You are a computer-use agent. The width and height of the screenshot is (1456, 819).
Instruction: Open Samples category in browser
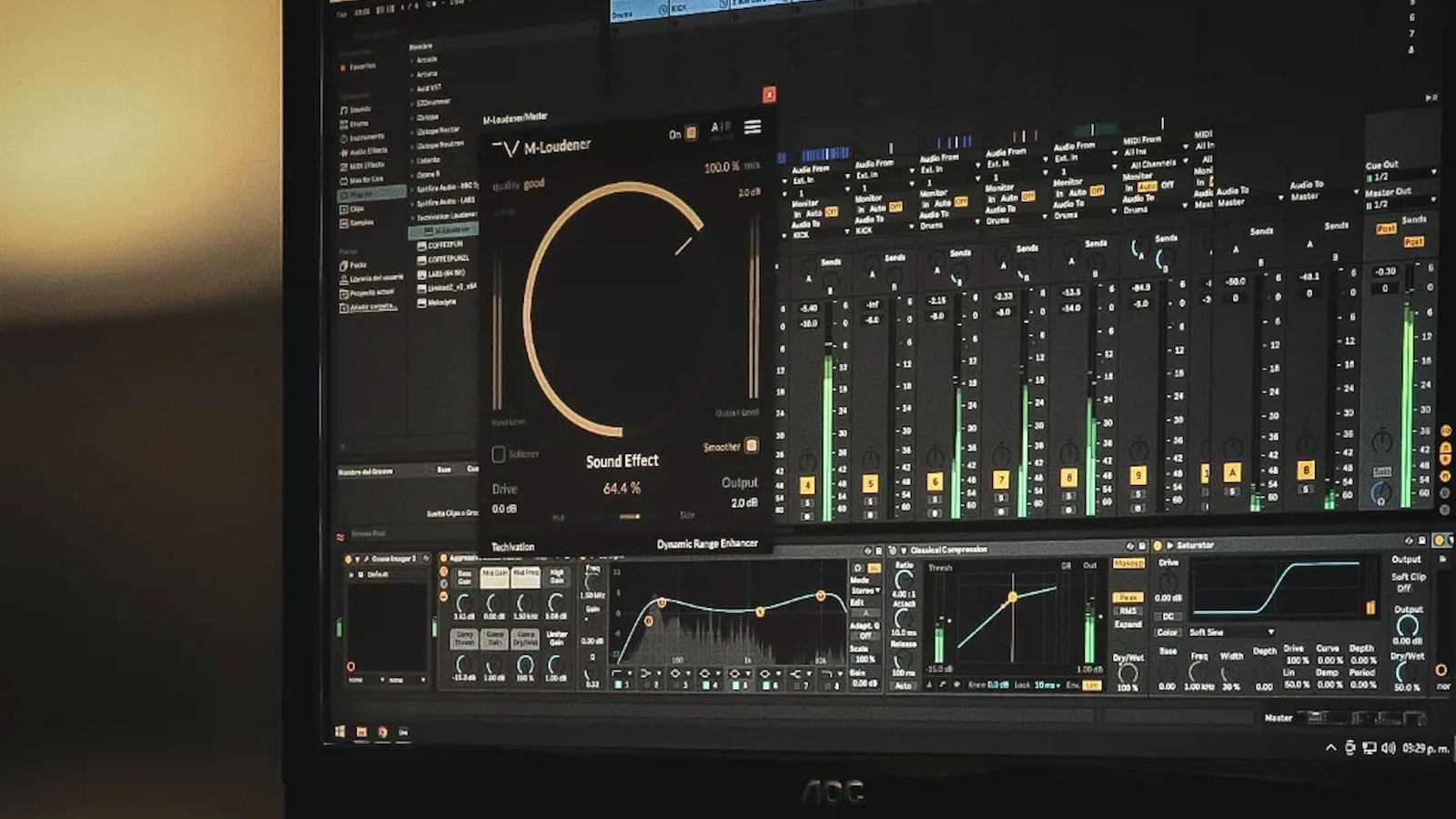point(358,223)
